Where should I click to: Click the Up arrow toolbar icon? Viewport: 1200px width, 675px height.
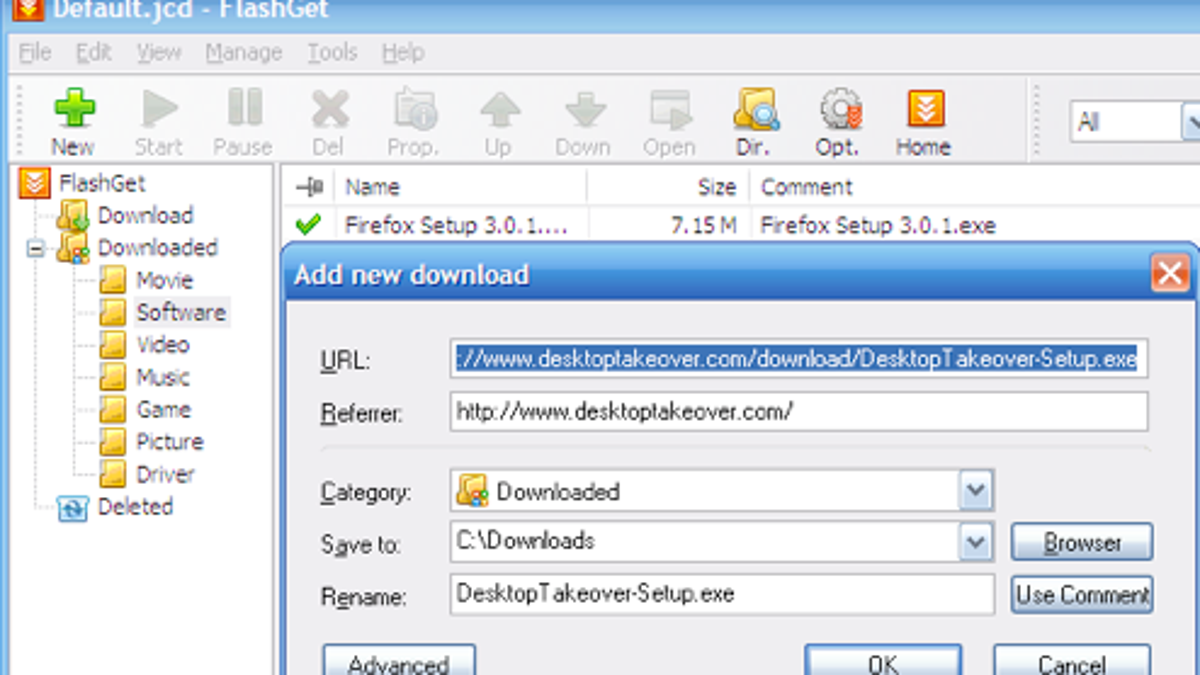click(x=498, y=122)
